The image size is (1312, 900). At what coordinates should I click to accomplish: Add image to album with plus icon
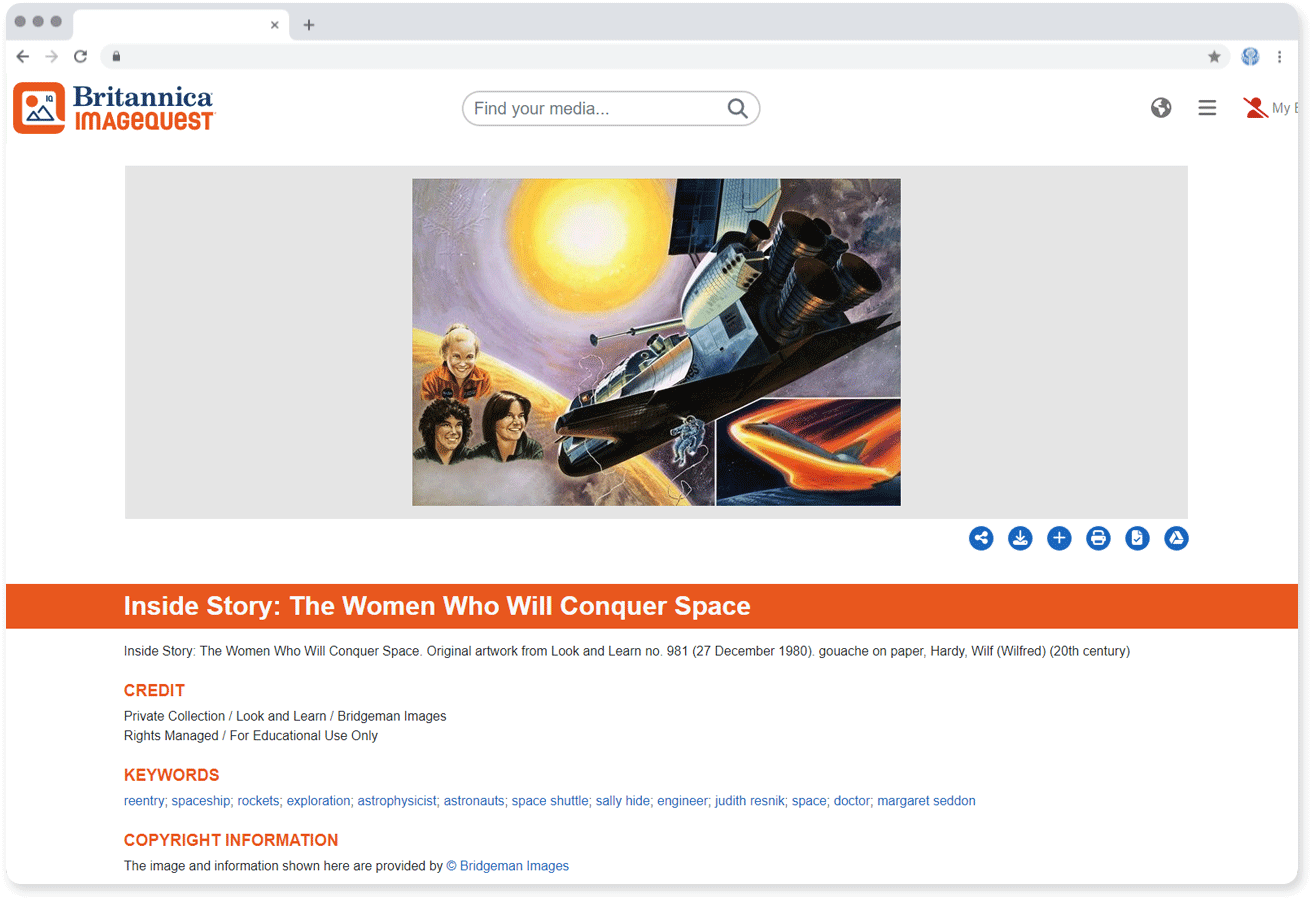click(1059, 539)
